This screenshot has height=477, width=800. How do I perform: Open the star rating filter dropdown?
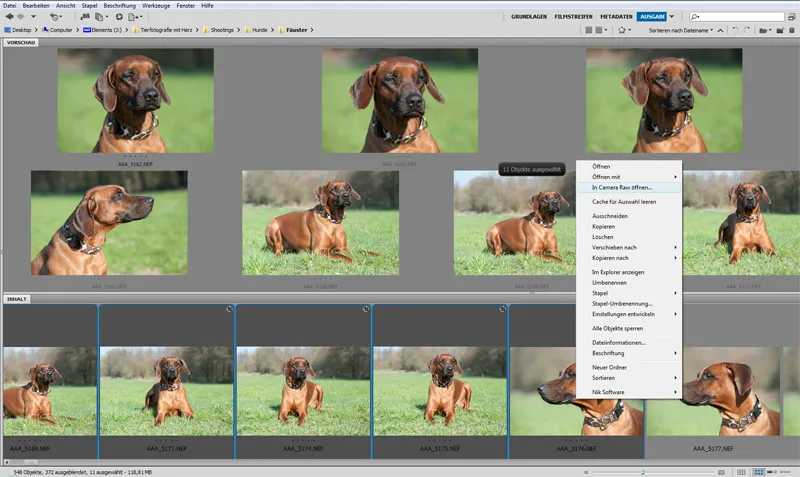pyautogui.click(x=624, y=30)
